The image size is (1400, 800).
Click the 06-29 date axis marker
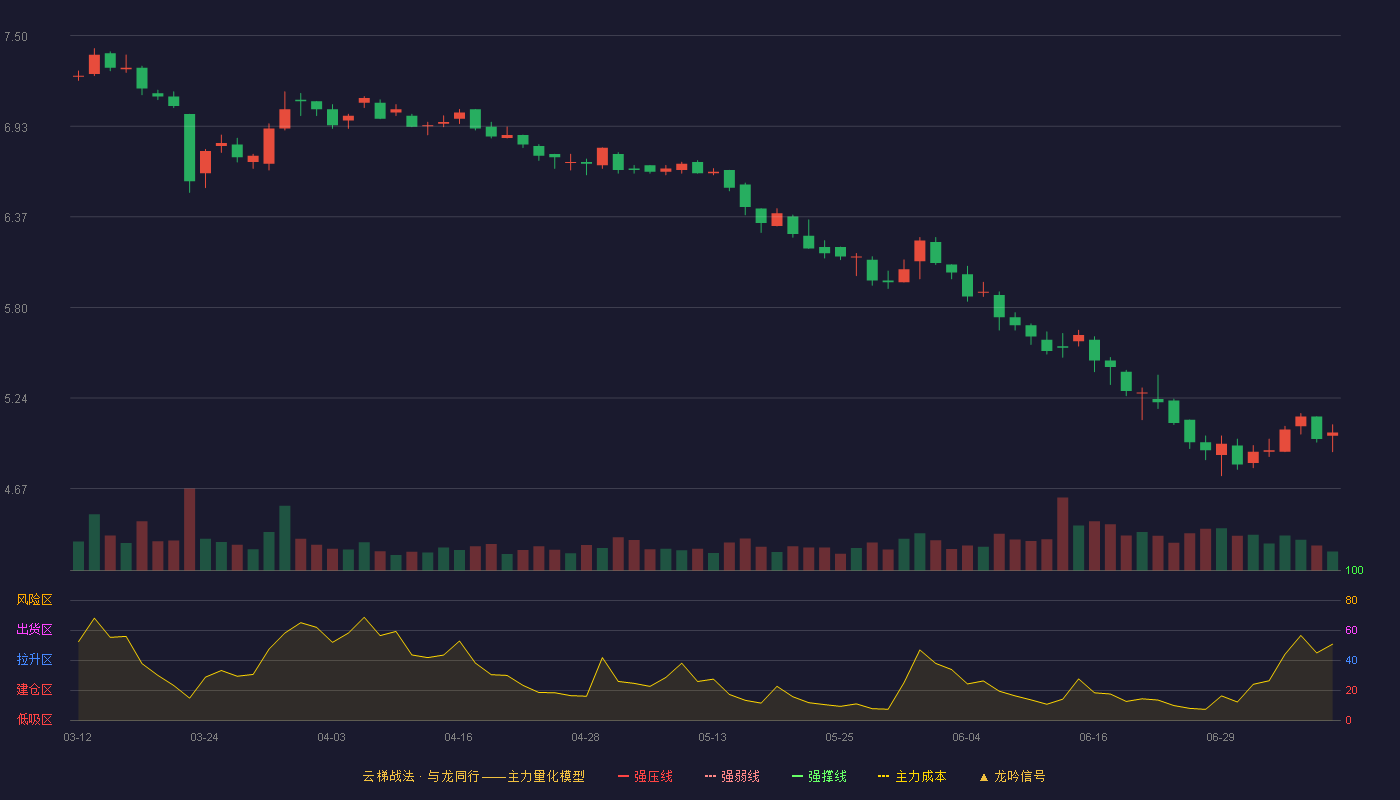1220,737
